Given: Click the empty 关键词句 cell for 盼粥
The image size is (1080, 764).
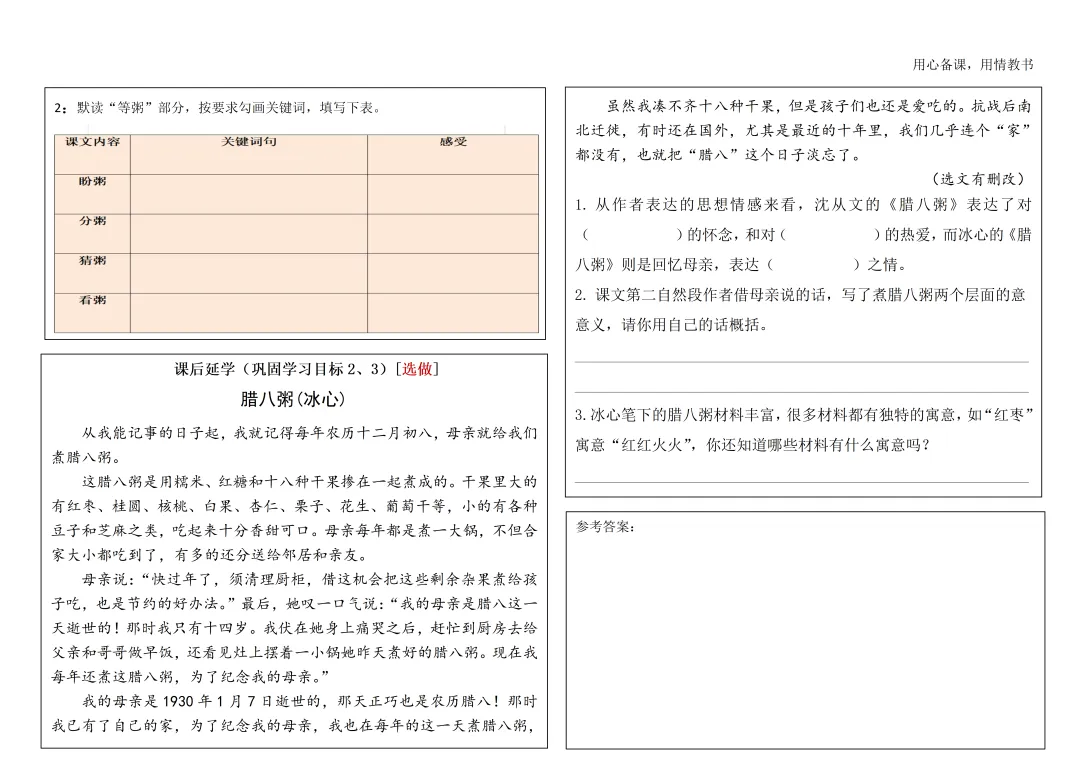Looking at the screenshot, I should click(249, 194).
